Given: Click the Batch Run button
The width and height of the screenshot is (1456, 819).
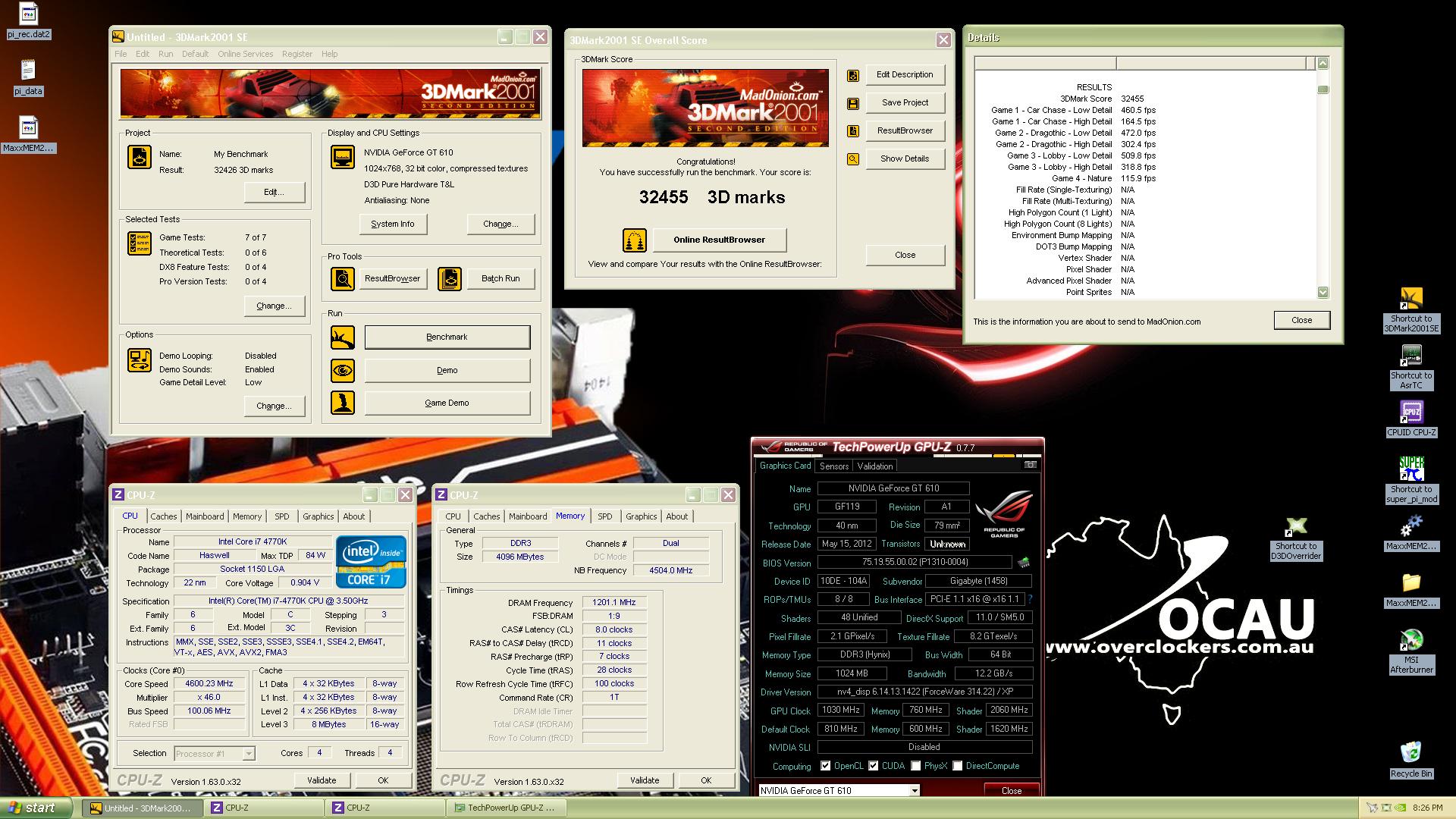Looking at the screenshot, I should coord(500,278).
